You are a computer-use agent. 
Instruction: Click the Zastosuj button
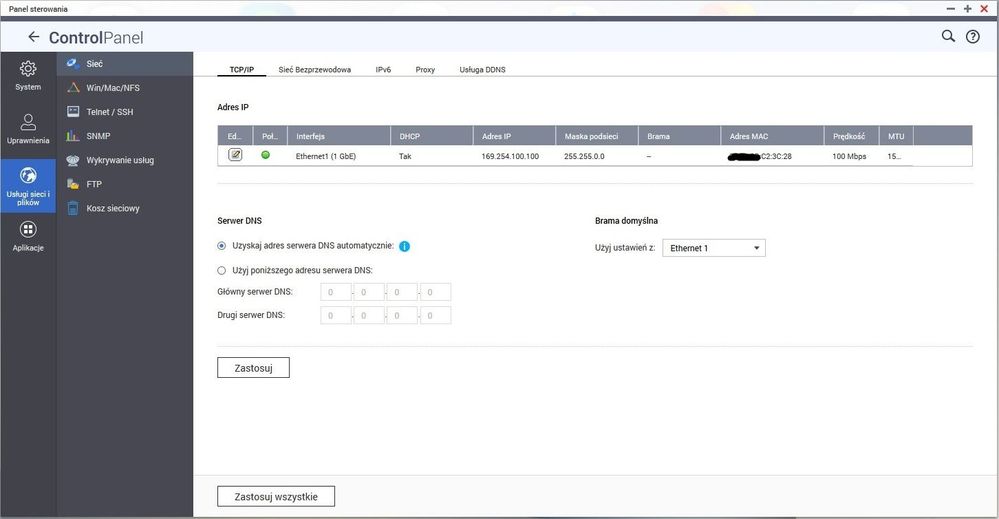click(253, 367)
